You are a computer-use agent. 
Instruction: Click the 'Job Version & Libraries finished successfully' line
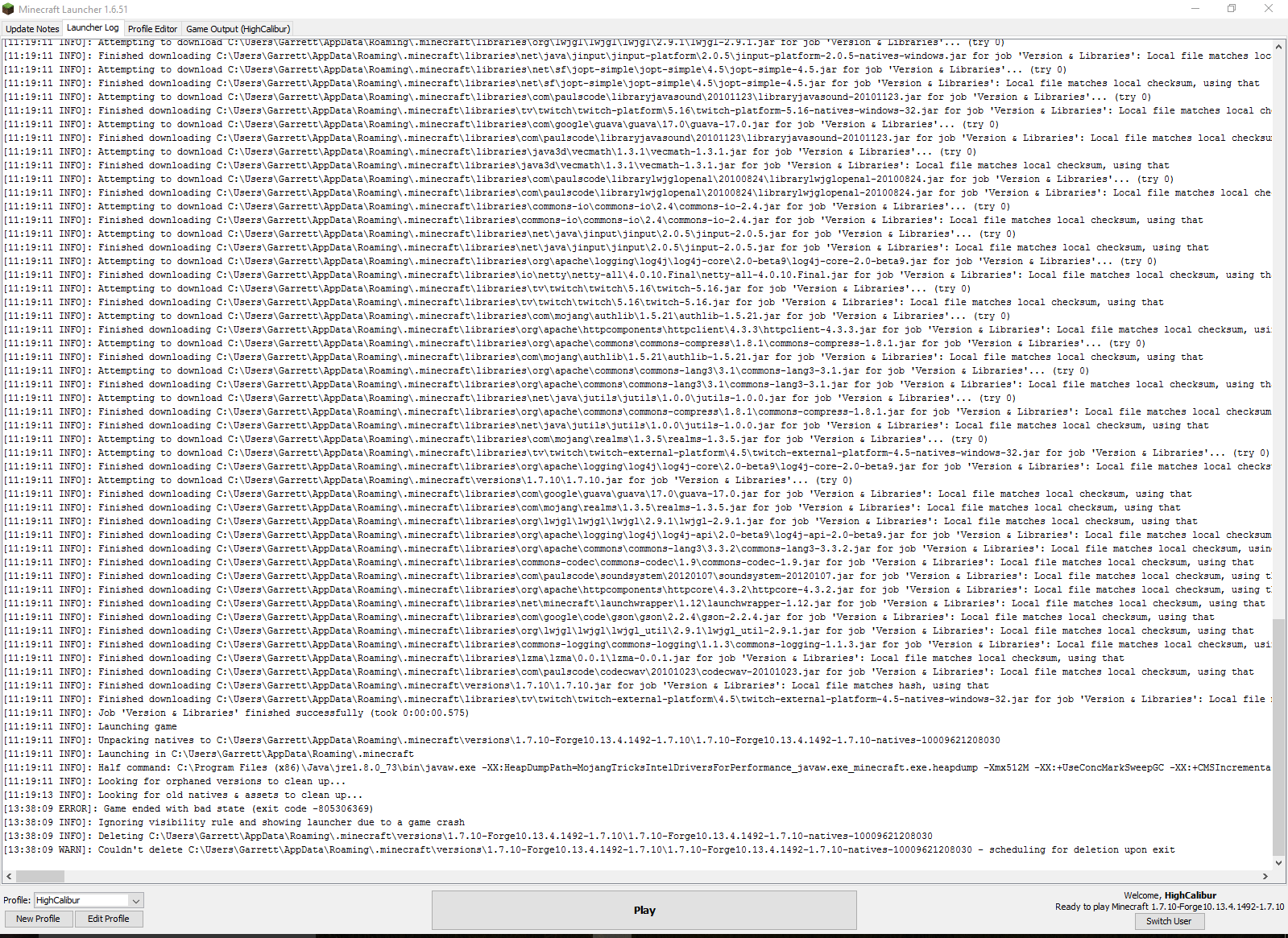(x=236, y=713)
